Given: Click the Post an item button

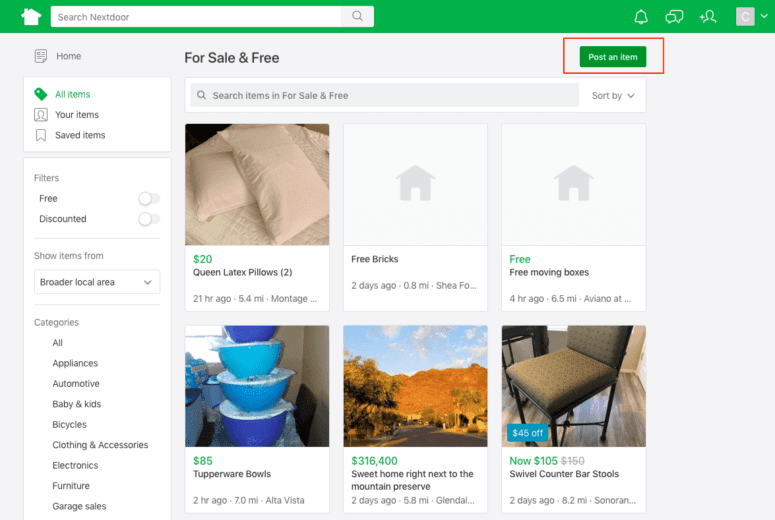Looking at the screenshot, I should [x=613, y=57].
